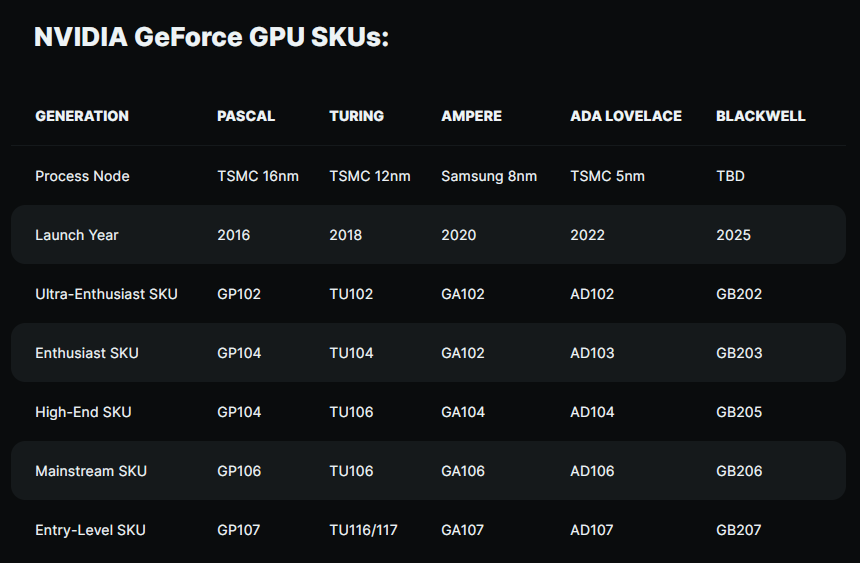Select the TSMC 5nm cell
This screenshot has width=860, height=563.
click(x=607, y=176)
